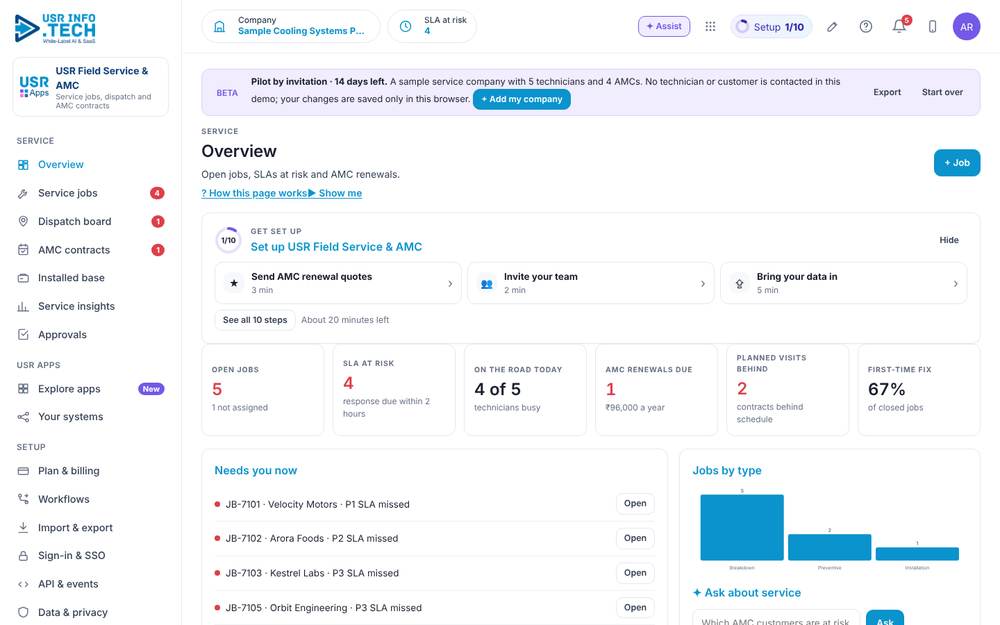Open job JB-7103 Kestrel Labs
Screen dimensions: 1000x625
[x=635, y=573]
